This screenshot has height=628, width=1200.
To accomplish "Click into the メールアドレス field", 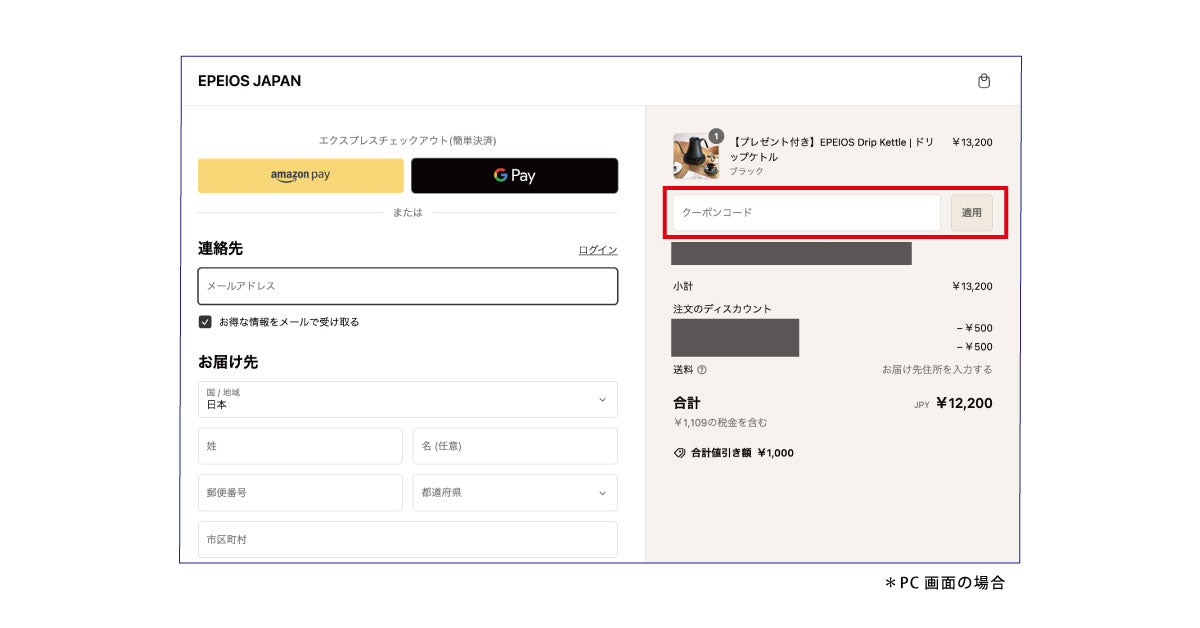I will click(x=408, y=286).
